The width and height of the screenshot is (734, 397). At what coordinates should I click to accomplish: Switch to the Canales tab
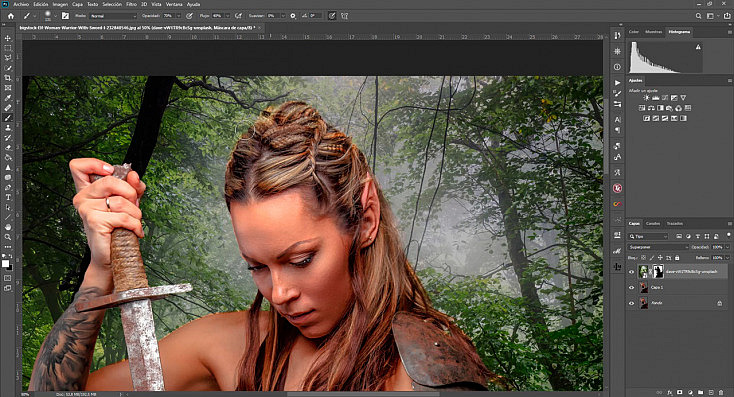tap(653, 224)
